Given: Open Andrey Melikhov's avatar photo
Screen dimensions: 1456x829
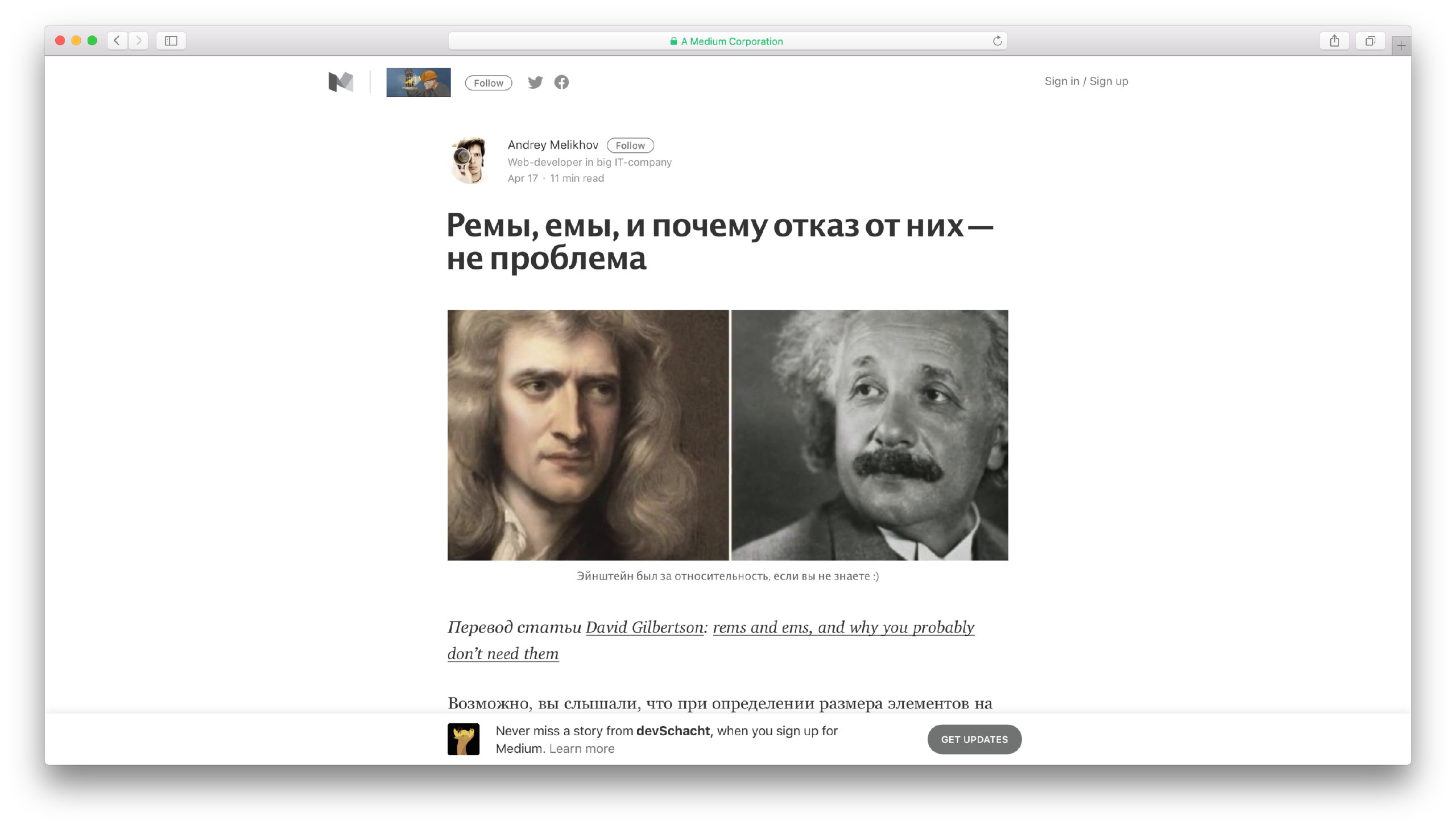Looking at the screenshot, I should 470,160.
